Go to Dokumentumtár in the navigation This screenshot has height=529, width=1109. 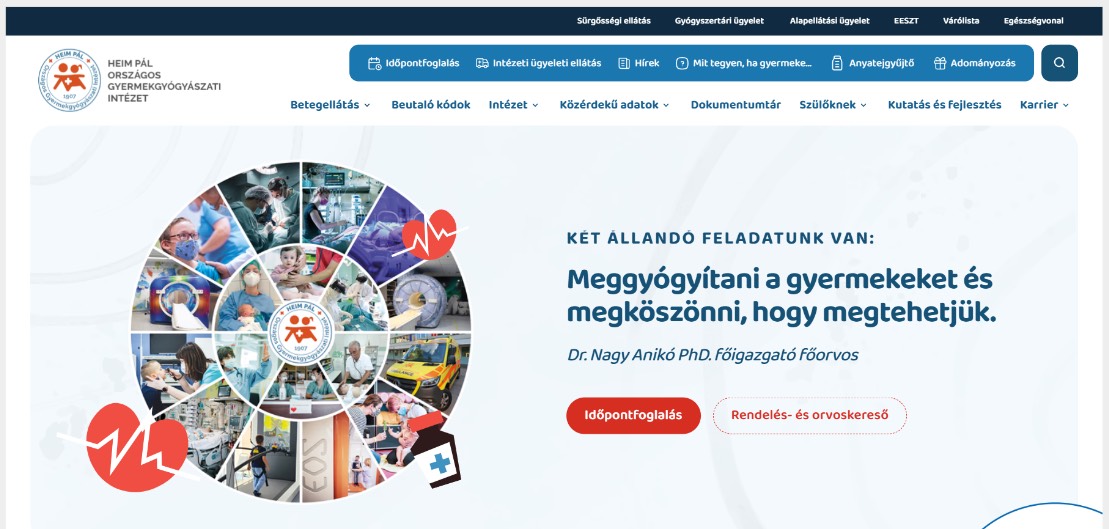pos(736,105)
